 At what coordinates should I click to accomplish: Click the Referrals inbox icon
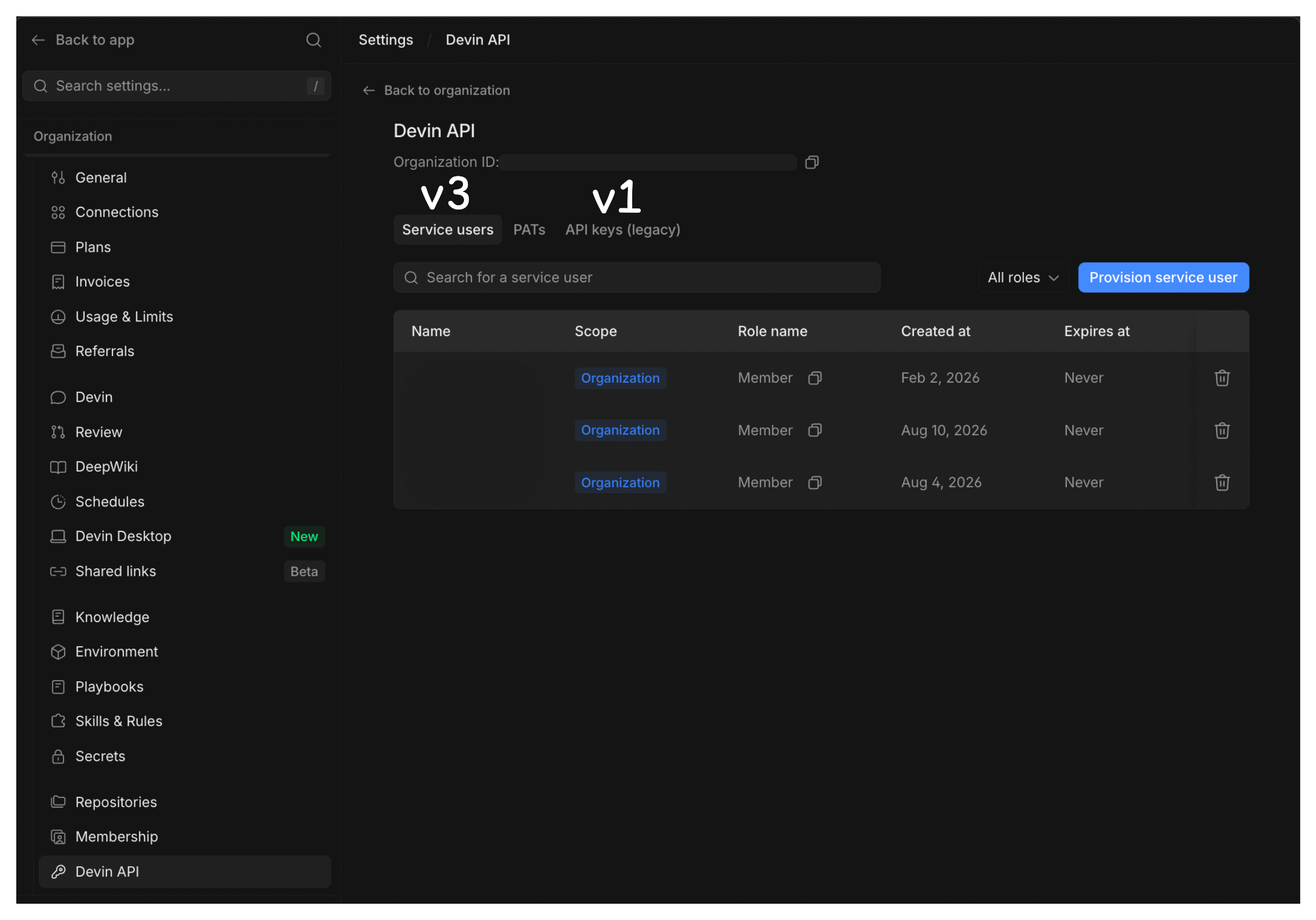(58, 351)
